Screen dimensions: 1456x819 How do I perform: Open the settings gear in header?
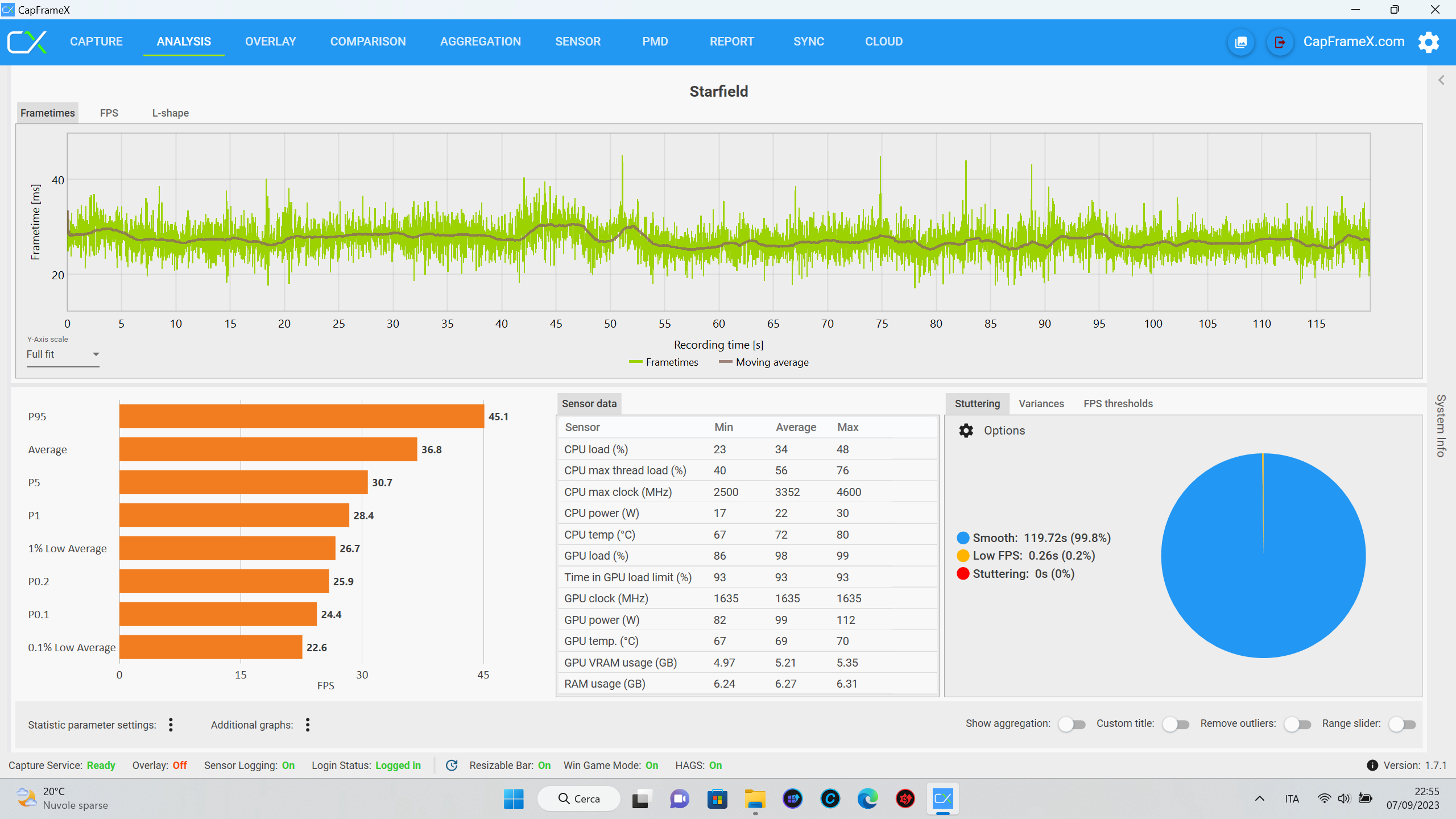[x=1428, y=42]
